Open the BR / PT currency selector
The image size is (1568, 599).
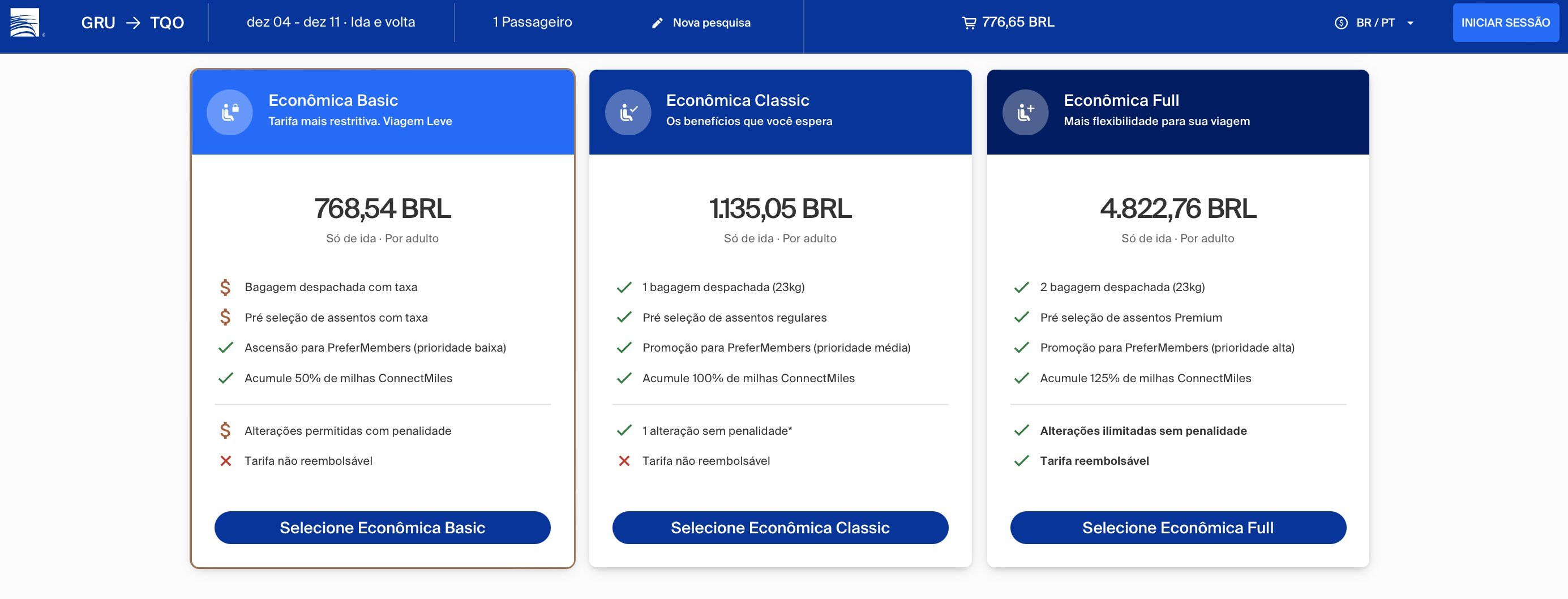[x=1374, y=23]
